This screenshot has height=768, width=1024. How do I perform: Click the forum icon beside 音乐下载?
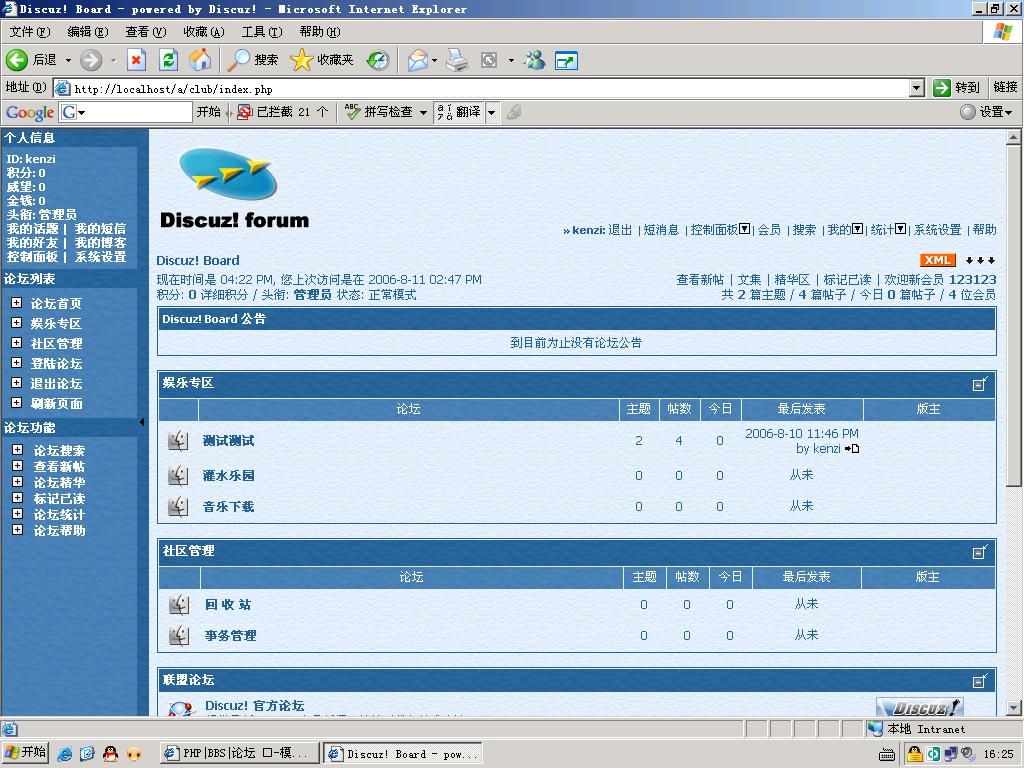[x=178, y=506]
